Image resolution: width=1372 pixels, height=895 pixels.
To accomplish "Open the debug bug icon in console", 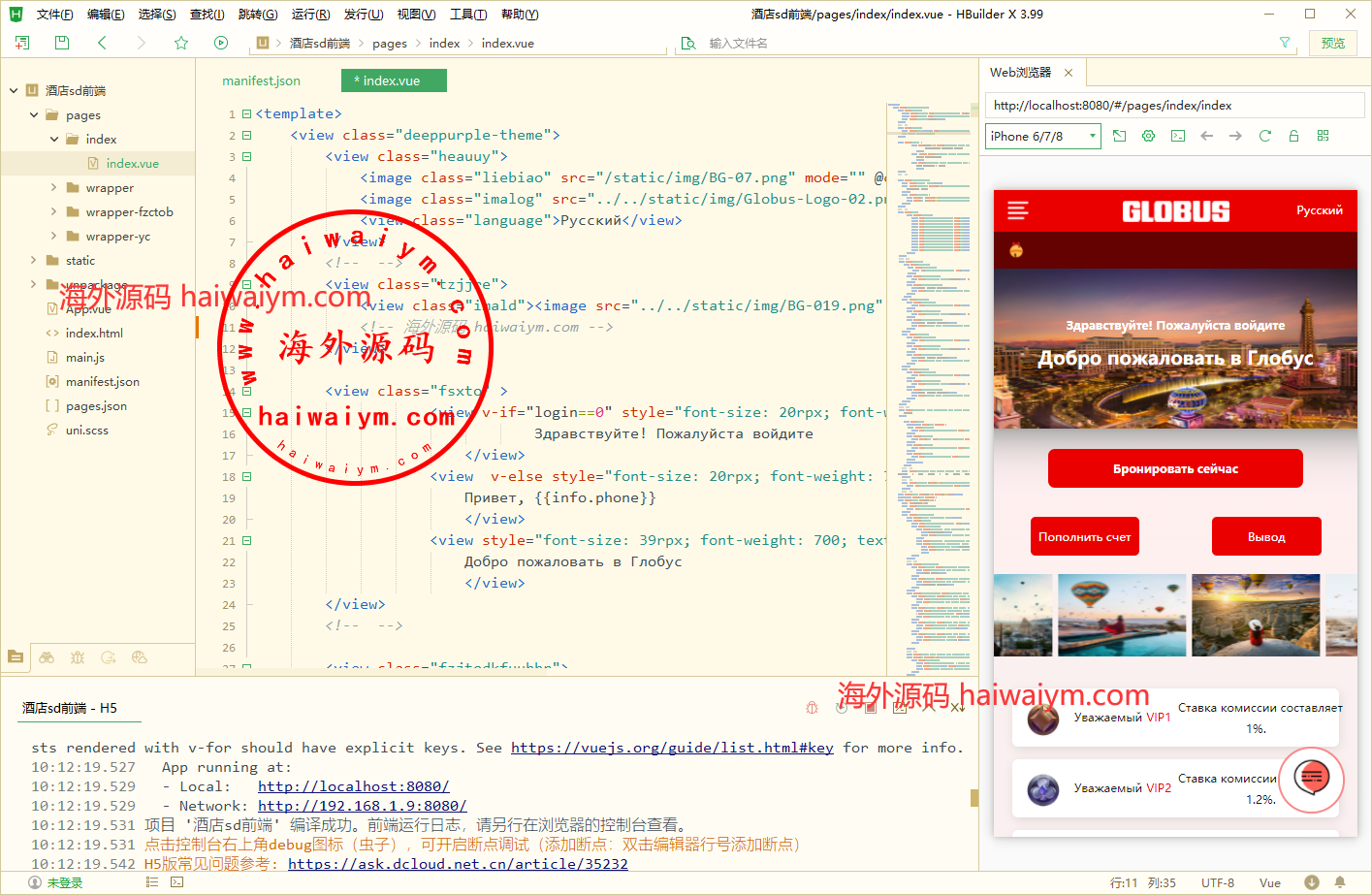I will click(813, 708).
